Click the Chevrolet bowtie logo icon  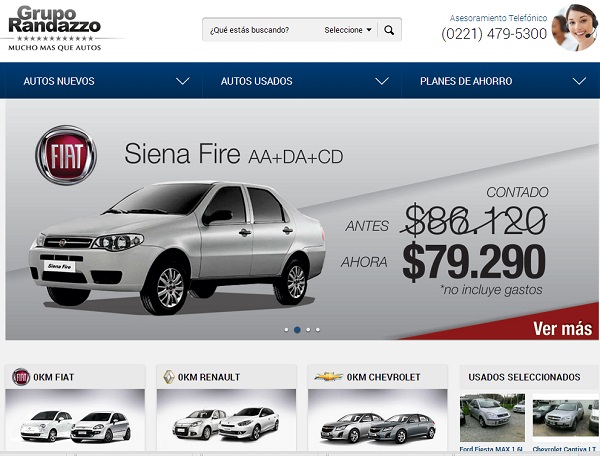(x=329, y=377)
